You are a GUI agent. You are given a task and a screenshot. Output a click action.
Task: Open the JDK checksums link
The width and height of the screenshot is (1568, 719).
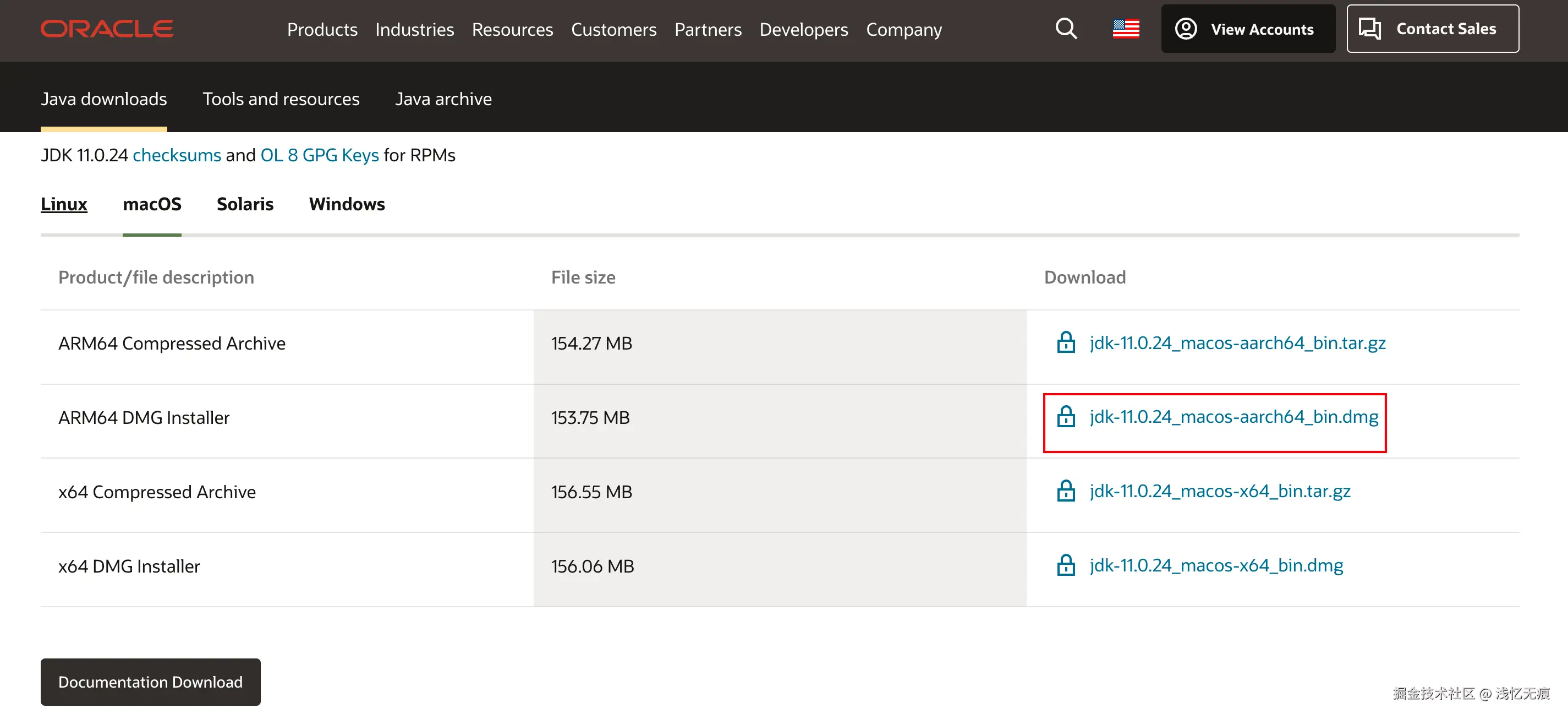click(x=177, y=155)
